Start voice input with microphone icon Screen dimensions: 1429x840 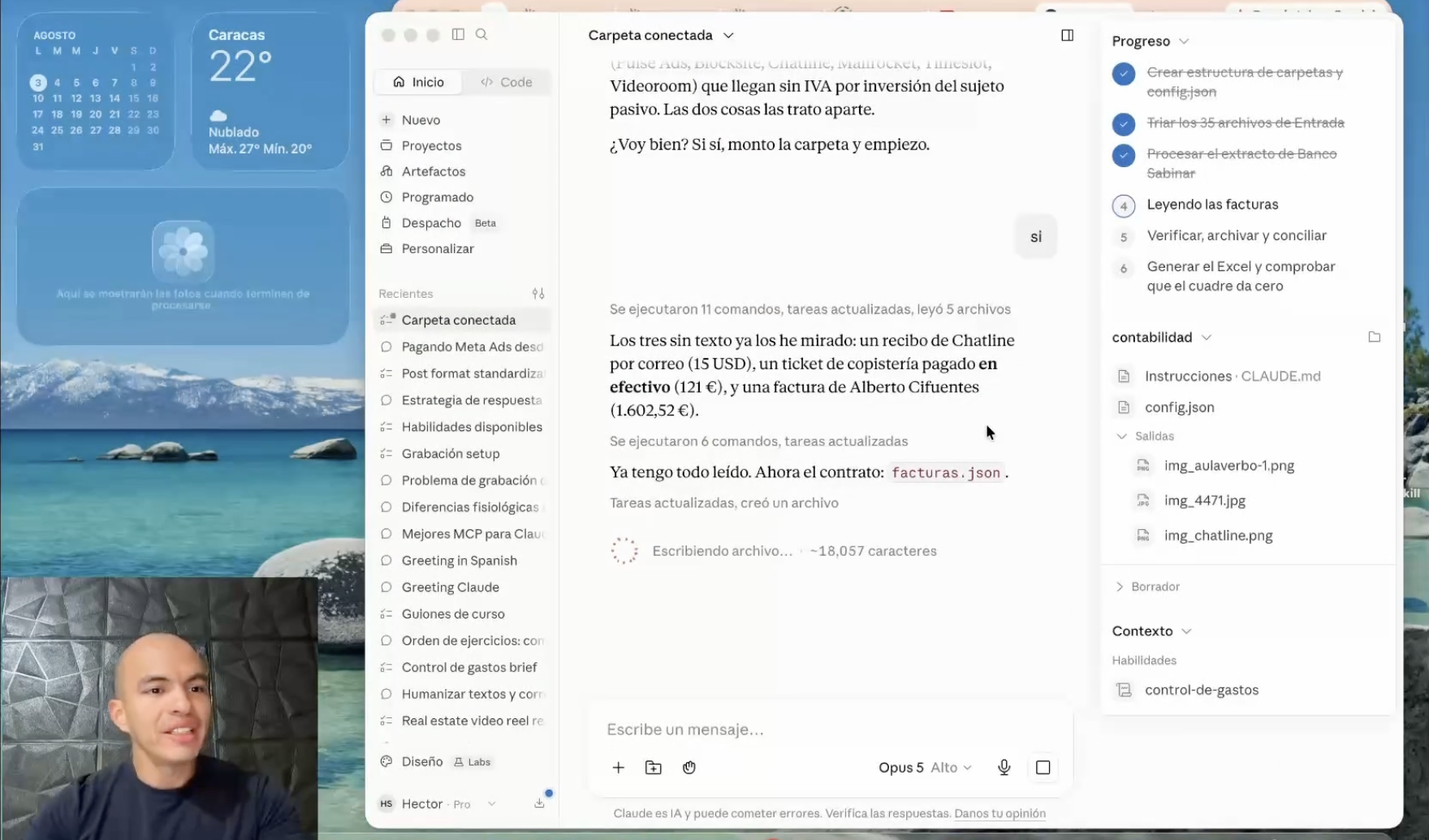pyautogui.click(x=1004, y=767)
